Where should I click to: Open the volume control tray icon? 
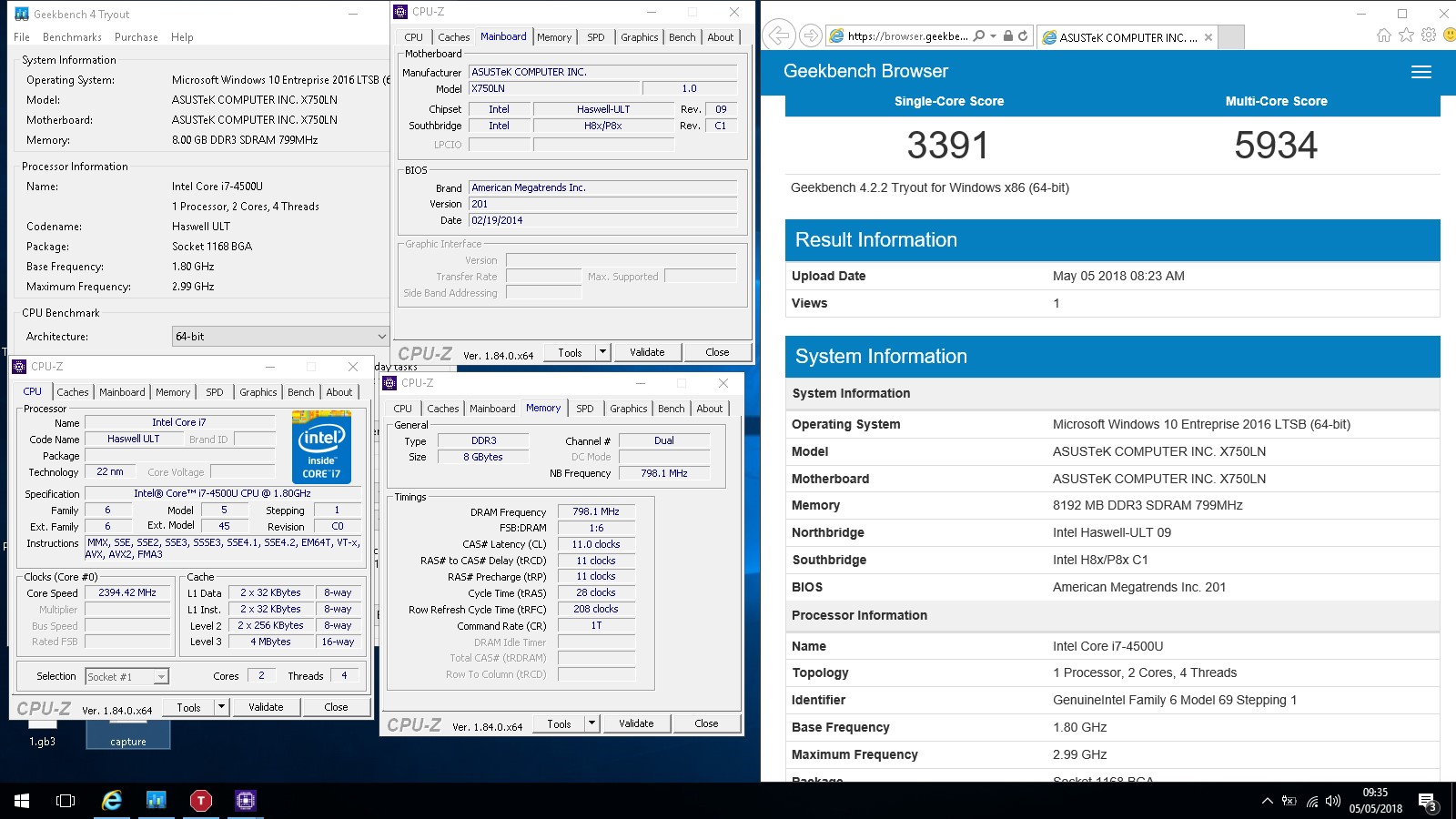click(1333, 801)
